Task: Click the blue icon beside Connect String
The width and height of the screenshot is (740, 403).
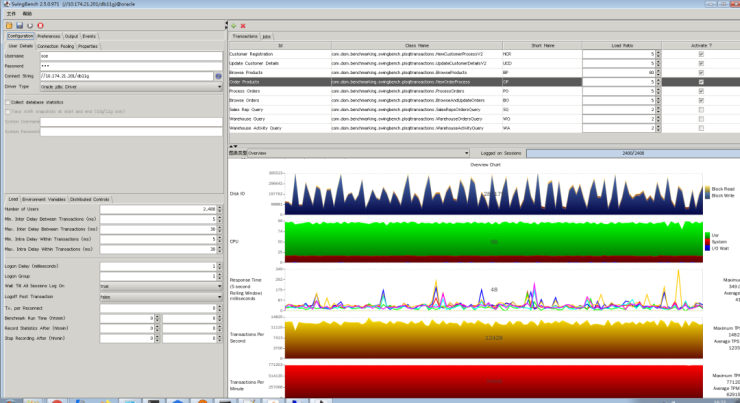Action: [x=218, y=76]
